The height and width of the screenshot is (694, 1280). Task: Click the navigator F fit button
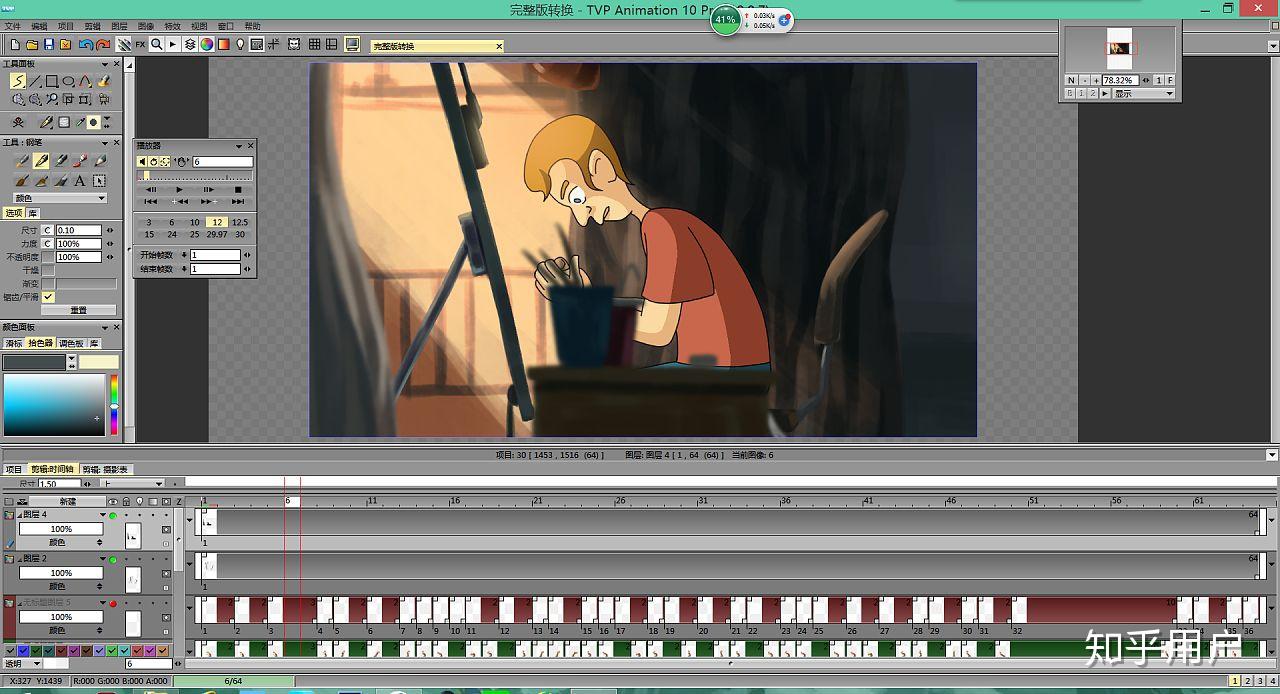pos(1170,80)
